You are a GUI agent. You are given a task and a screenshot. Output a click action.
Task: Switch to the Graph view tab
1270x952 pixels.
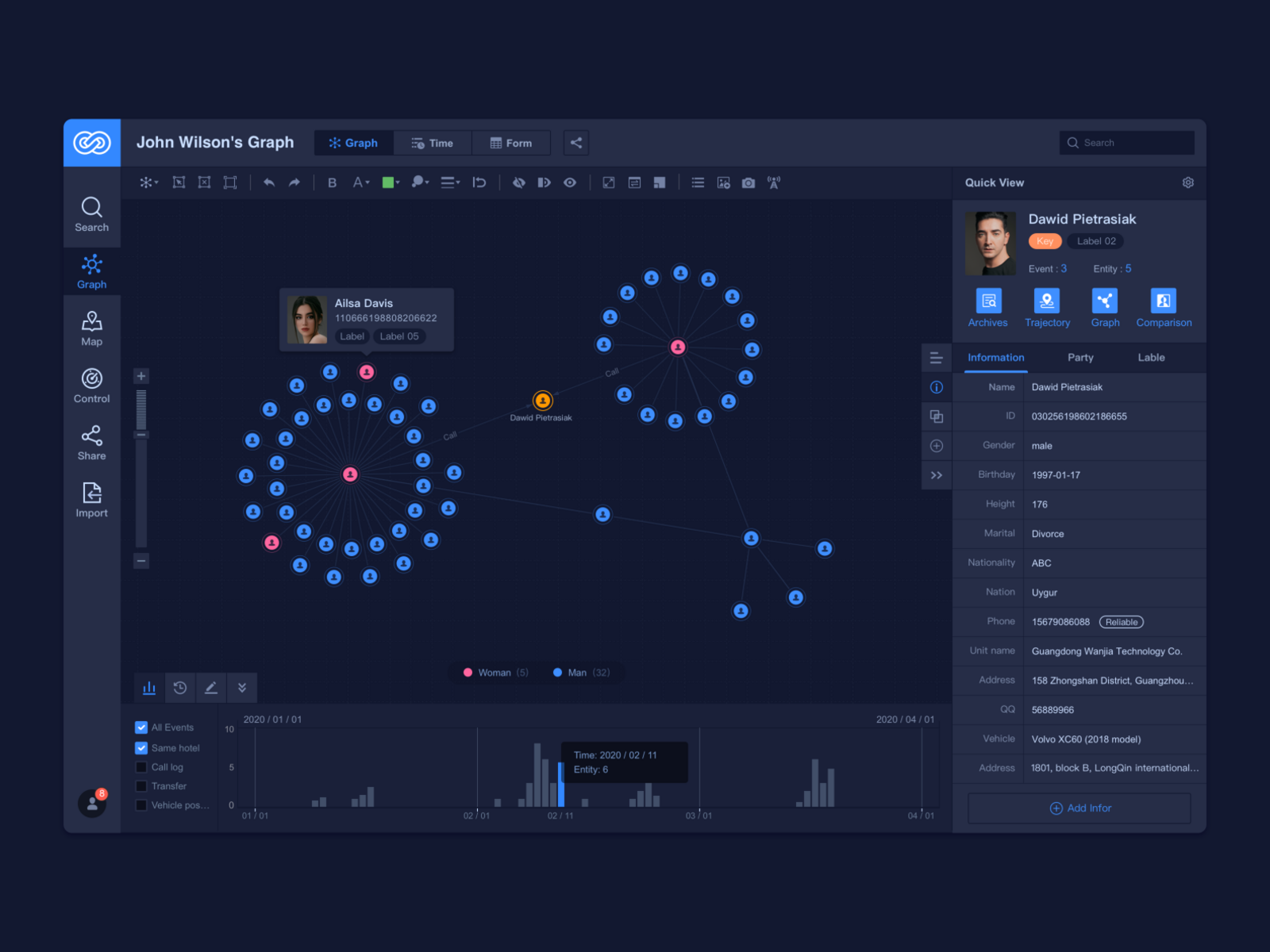354,143
